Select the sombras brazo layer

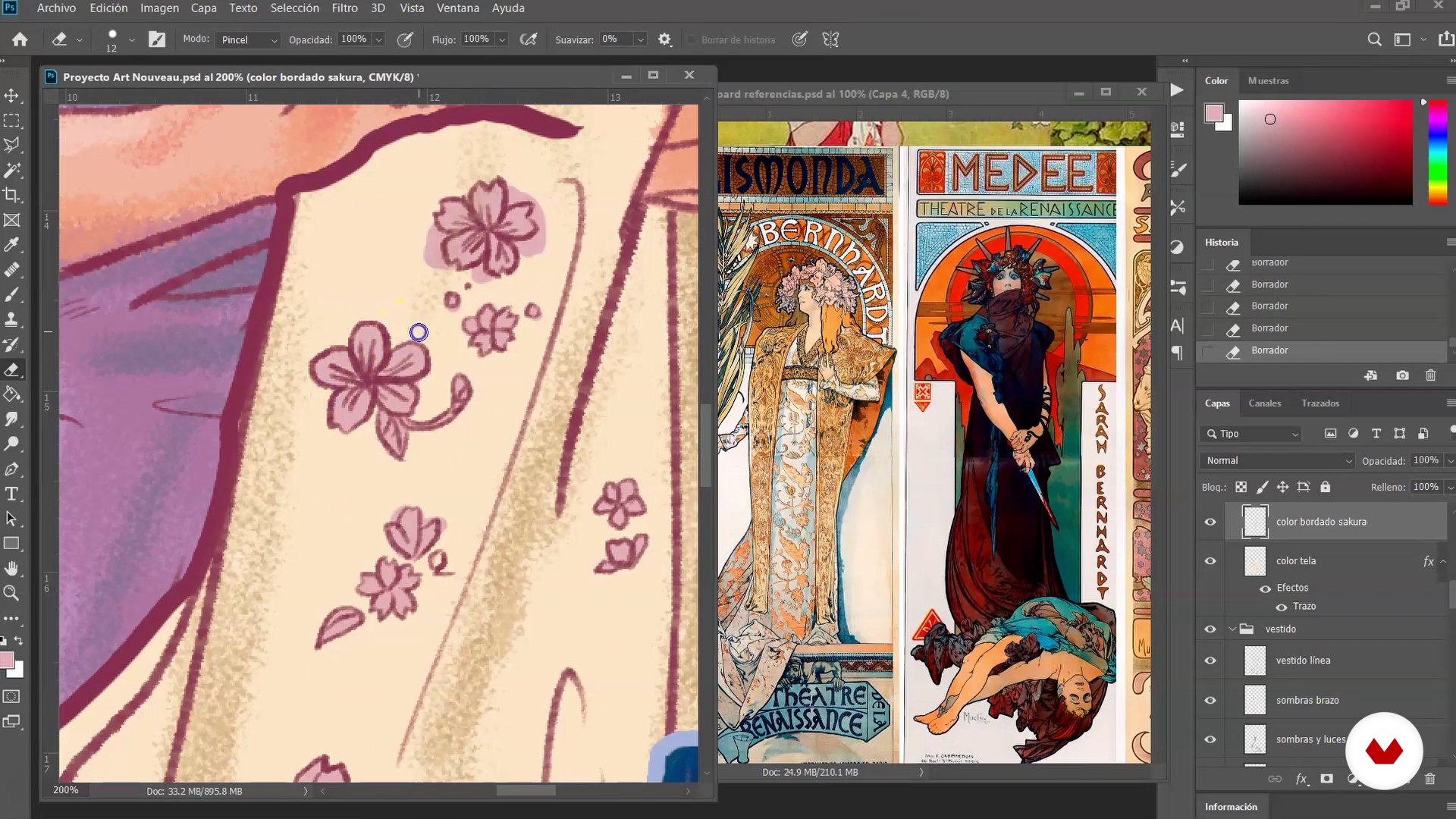tap(1336, 700)
